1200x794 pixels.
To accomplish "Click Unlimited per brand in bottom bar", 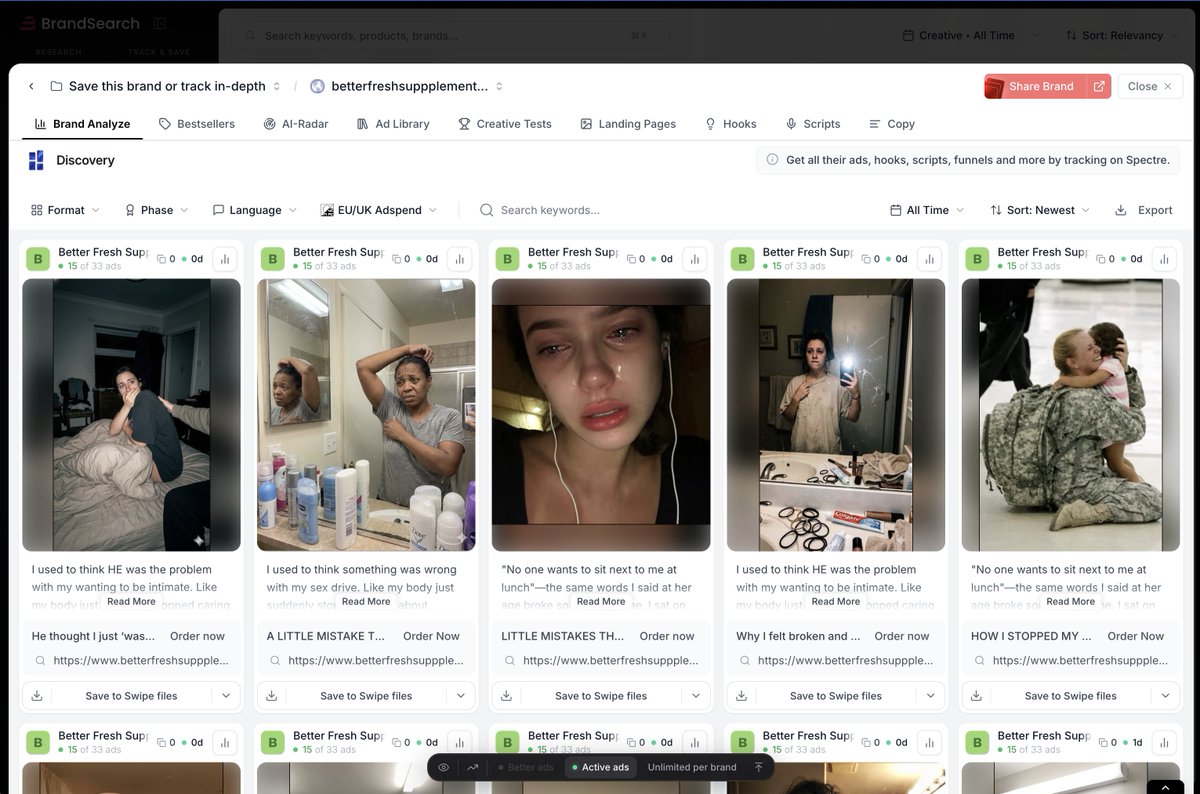I will coord(692,767).
